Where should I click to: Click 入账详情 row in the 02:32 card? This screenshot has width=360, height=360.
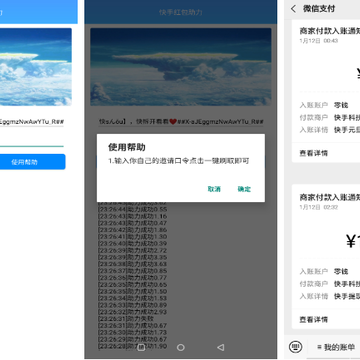tap(330, 296)
